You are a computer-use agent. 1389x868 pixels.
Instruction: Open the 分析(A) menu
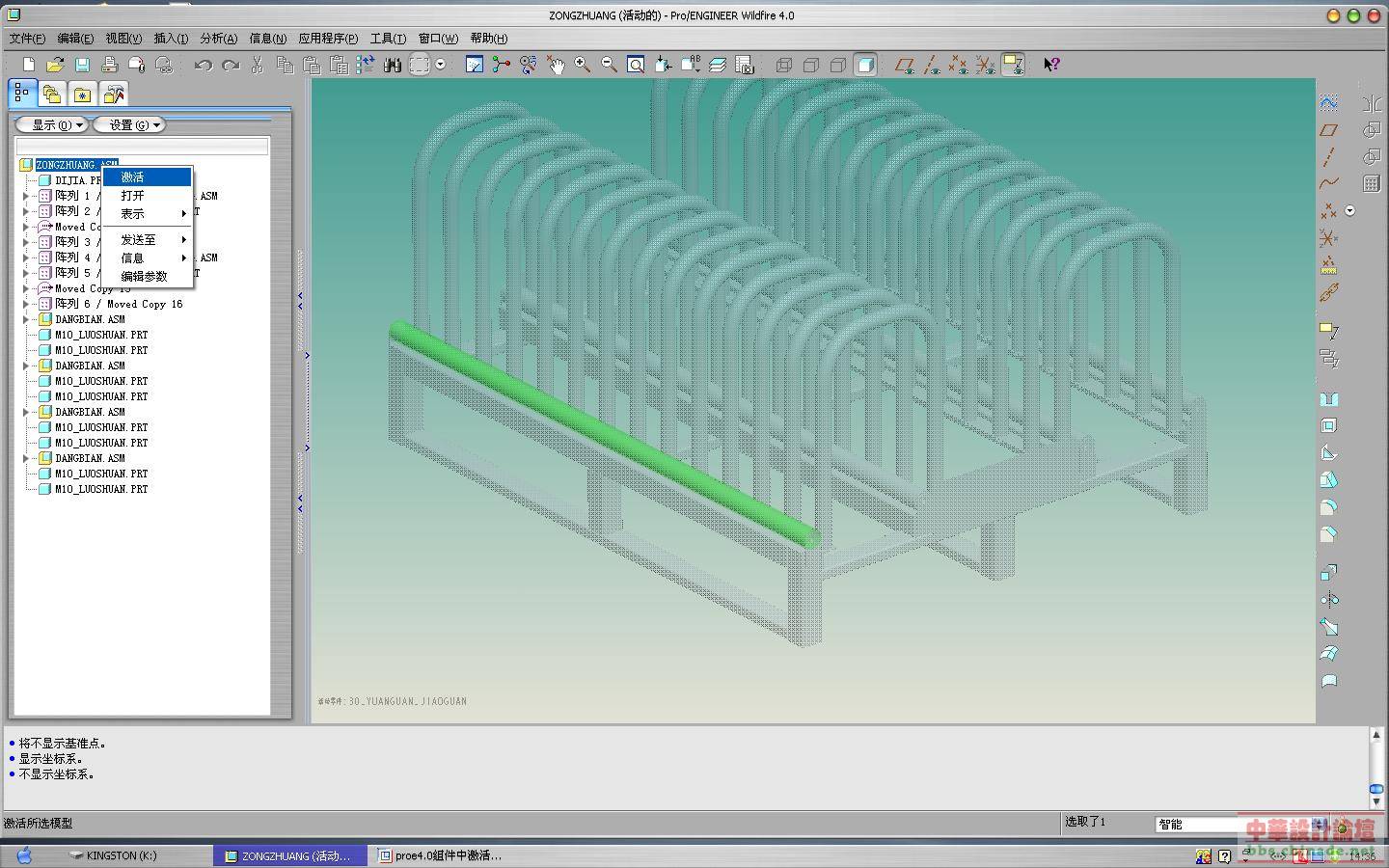pyautogui.click(x=218, y=39)
